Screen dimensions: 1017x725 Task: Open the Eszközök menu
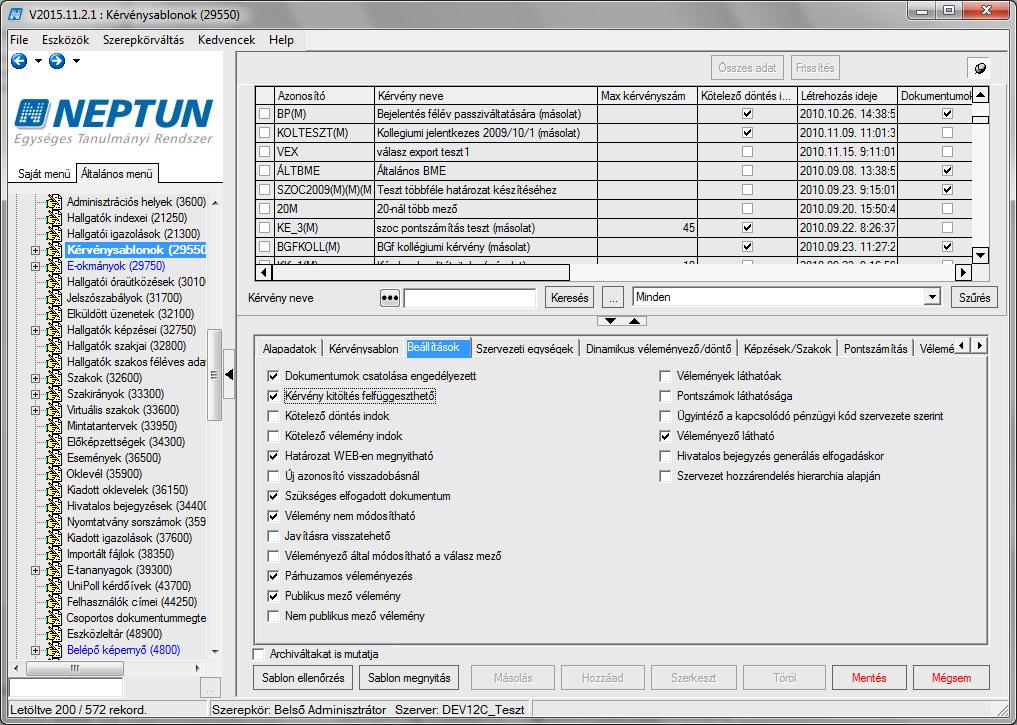(66, 40)
